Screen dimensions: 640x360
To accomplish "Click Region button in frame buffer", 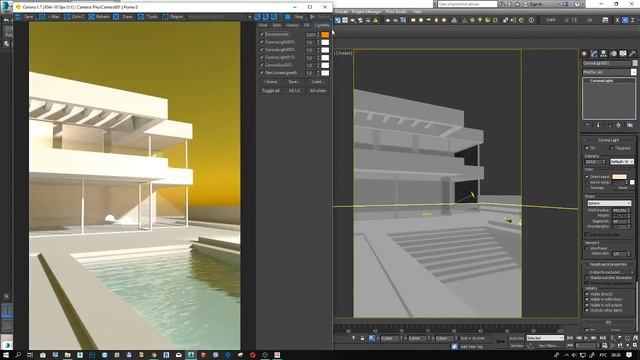I will [x=173, y=17].
